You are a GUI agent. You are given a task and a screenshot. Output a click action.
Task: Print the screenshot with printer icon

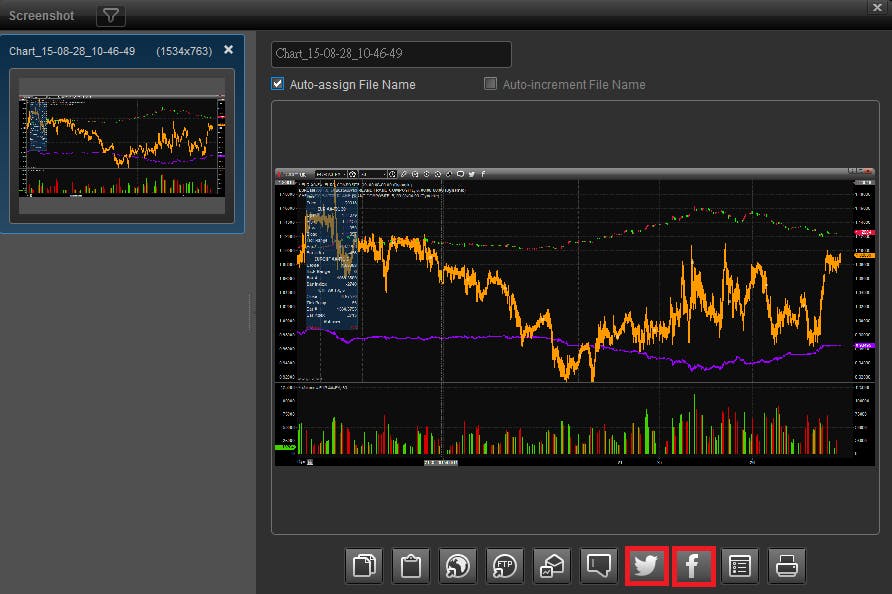[787, 567]
